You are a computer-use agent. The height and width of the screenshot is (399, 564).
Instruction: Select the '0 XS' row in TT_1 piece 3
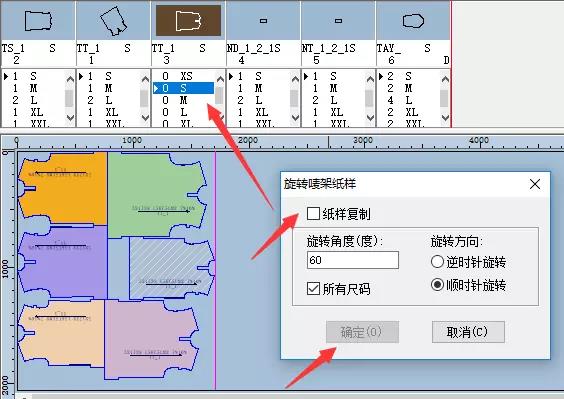(x=183, y=76)
